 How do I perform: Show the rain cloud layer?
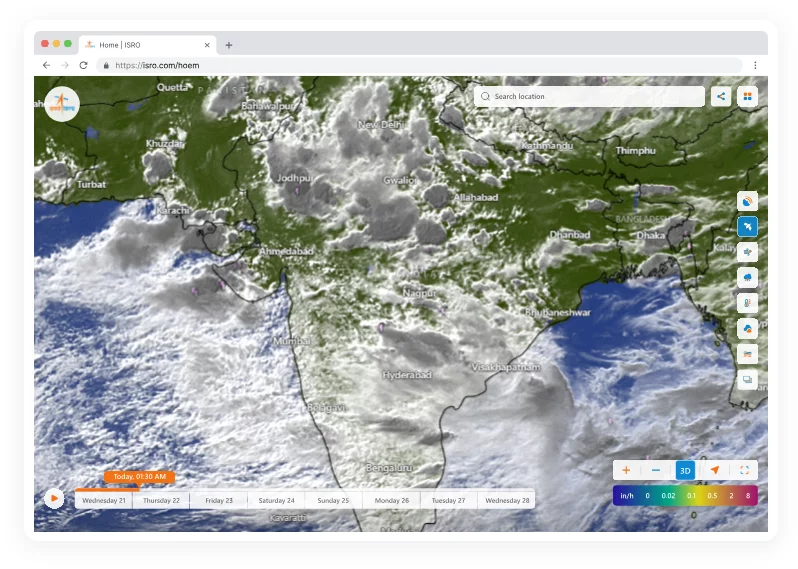point(747,277)
